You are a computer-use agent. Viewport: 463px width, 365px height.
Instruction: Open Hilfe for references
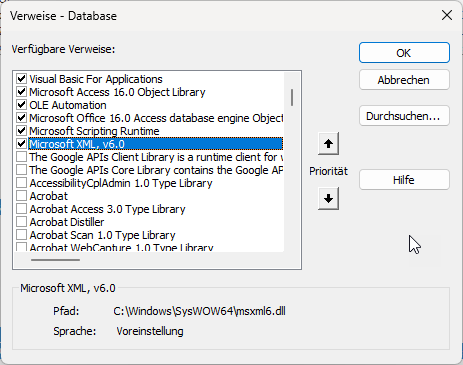tap(404, 180)
